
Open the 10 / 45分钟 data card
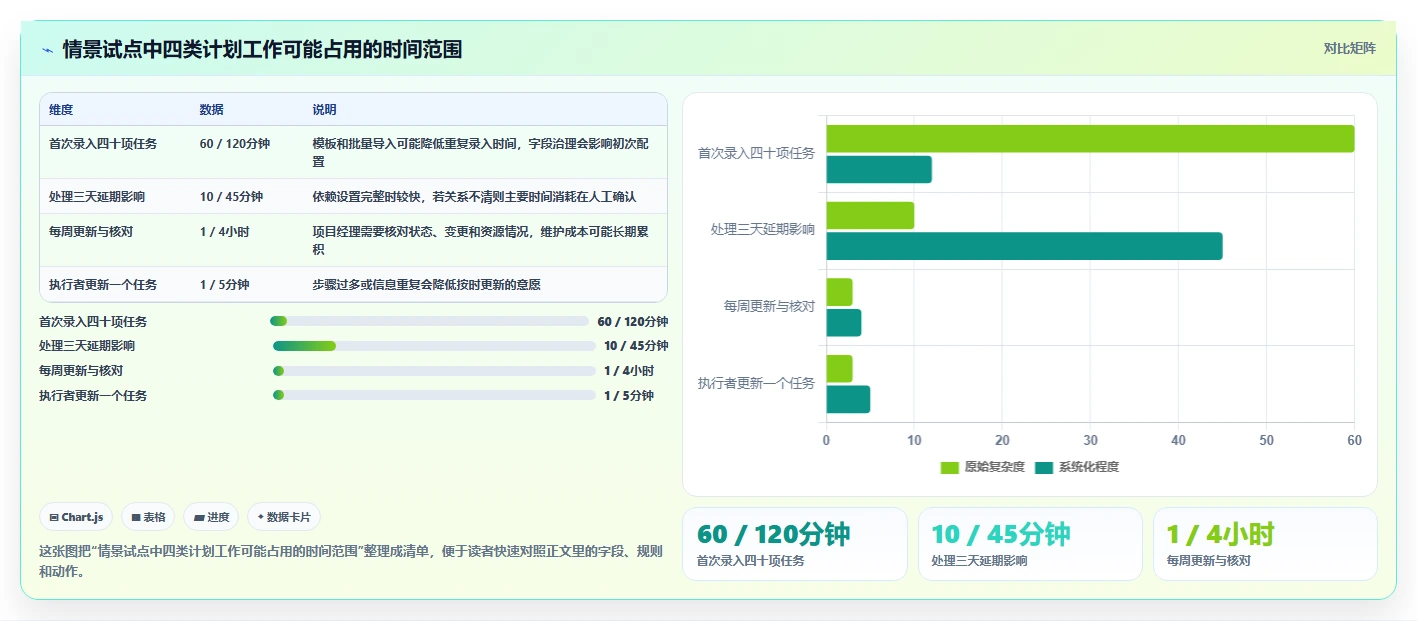click(1030, 544)
